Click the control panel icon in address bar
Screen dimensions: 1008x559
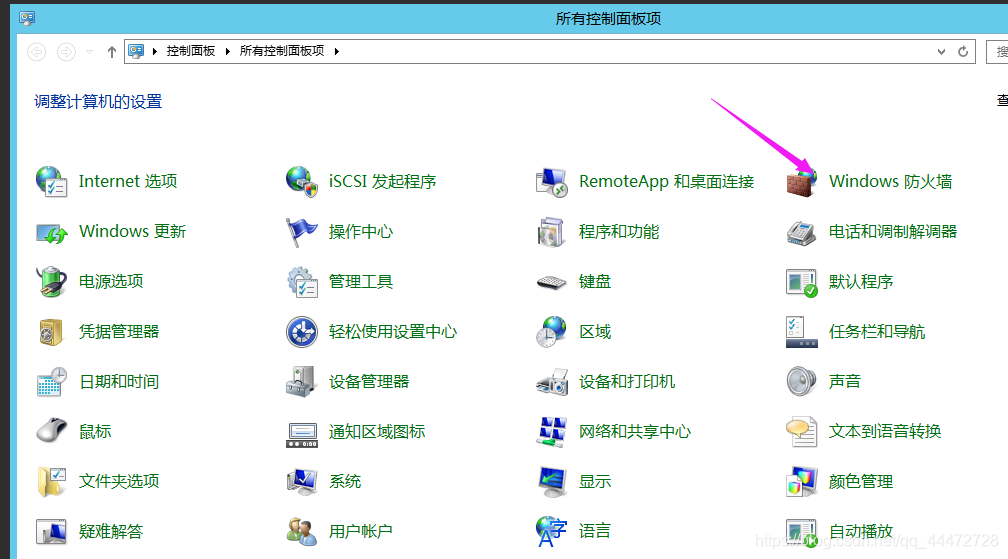click(x=136, y=51)
